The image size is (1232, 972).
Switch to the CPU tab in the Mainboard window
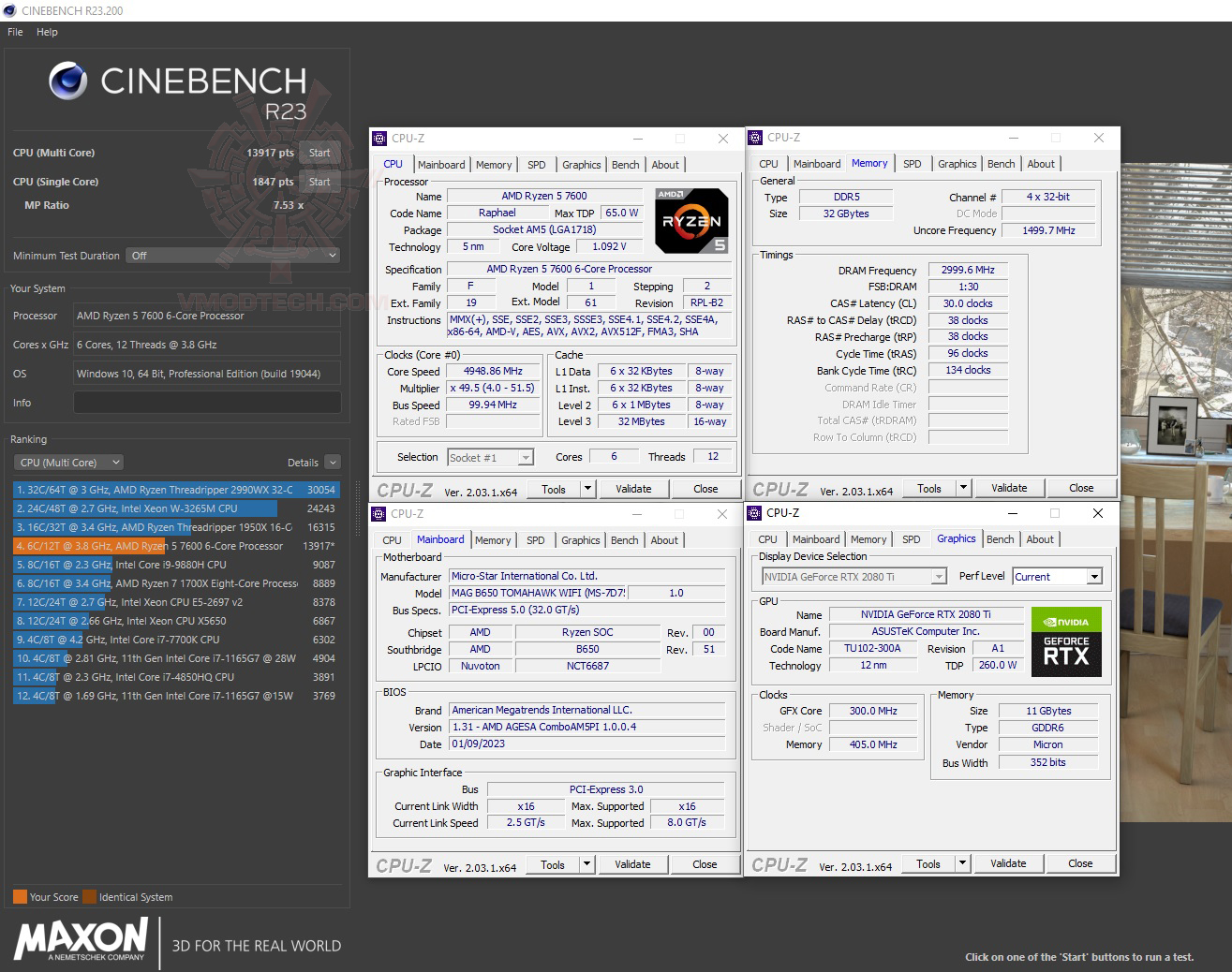392,540
